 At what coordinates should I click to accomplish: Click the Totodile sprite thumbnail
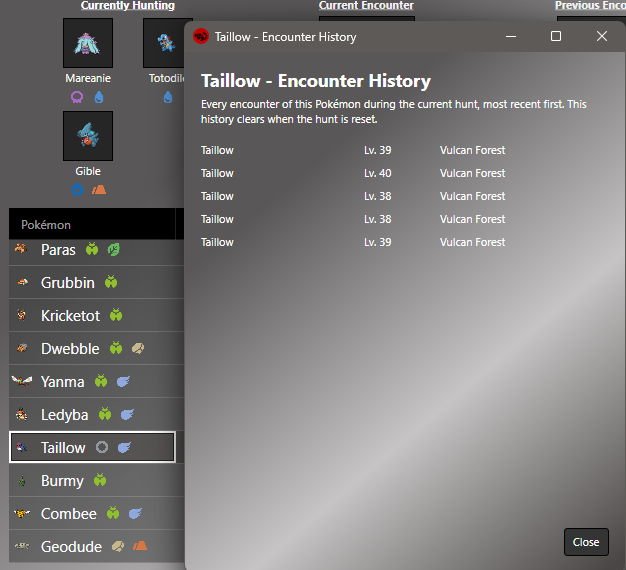coord(164,43)
